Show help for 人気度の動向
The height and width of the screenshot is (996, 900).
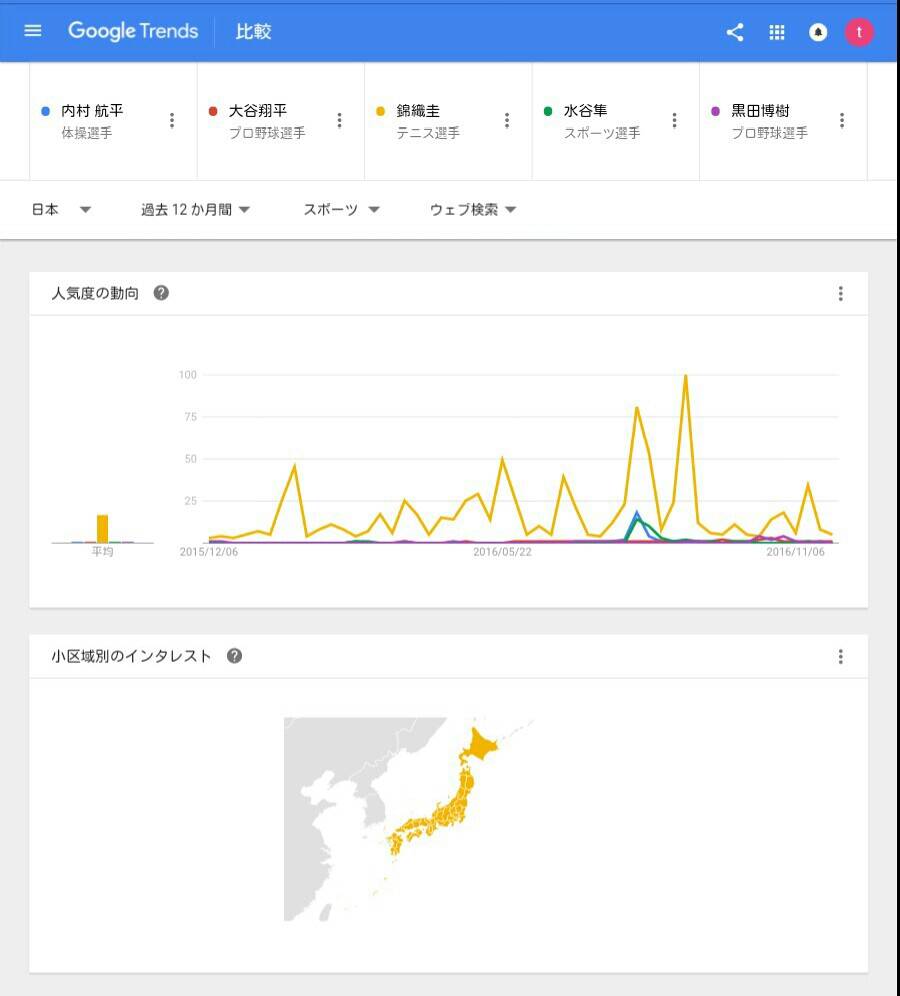click(161, 293)
